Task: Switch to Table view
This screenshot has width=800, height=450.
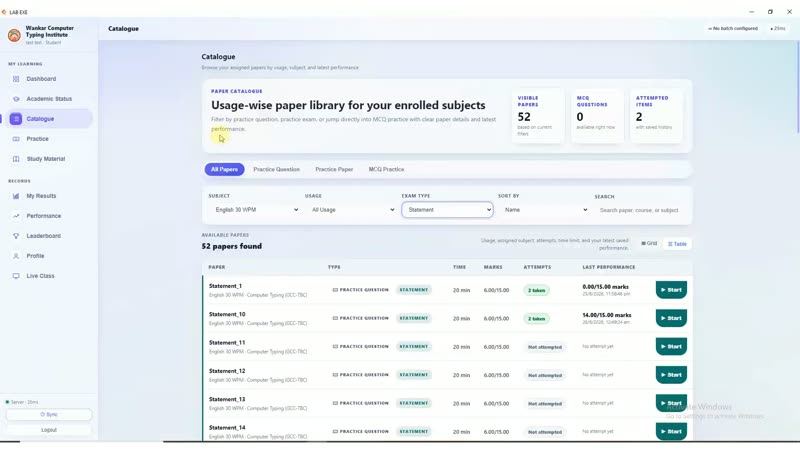Action: click(x=677, y=244)
